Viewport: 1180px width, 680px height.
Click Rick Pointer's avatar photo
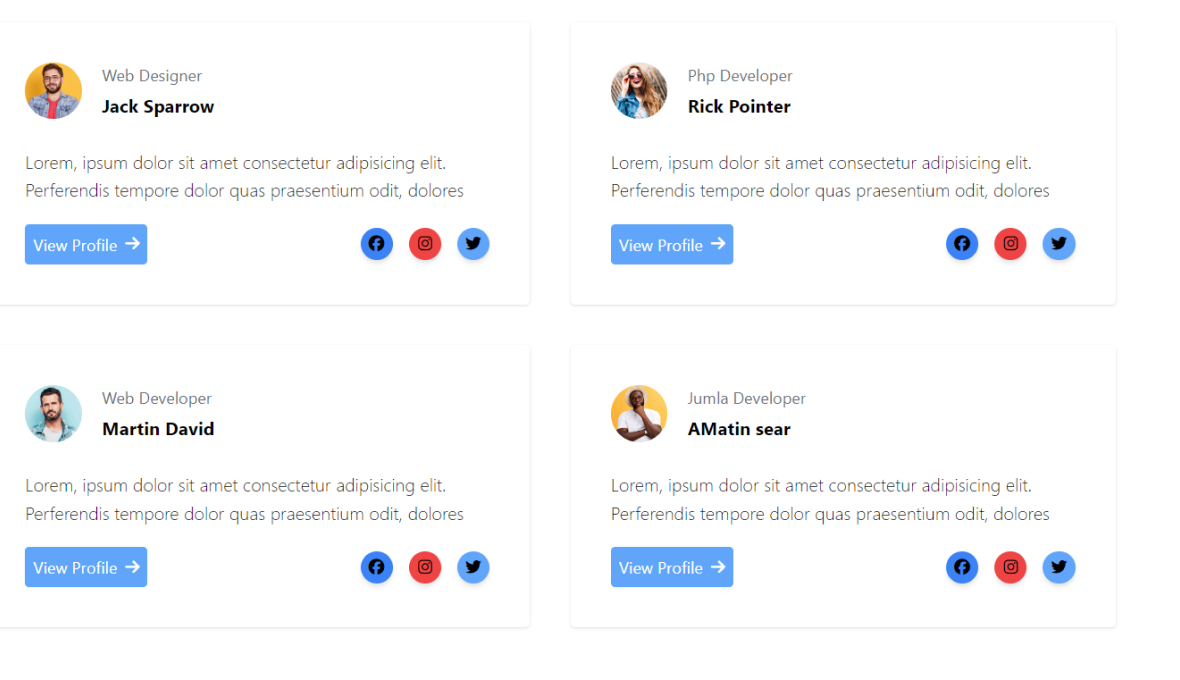click(639, 91)
